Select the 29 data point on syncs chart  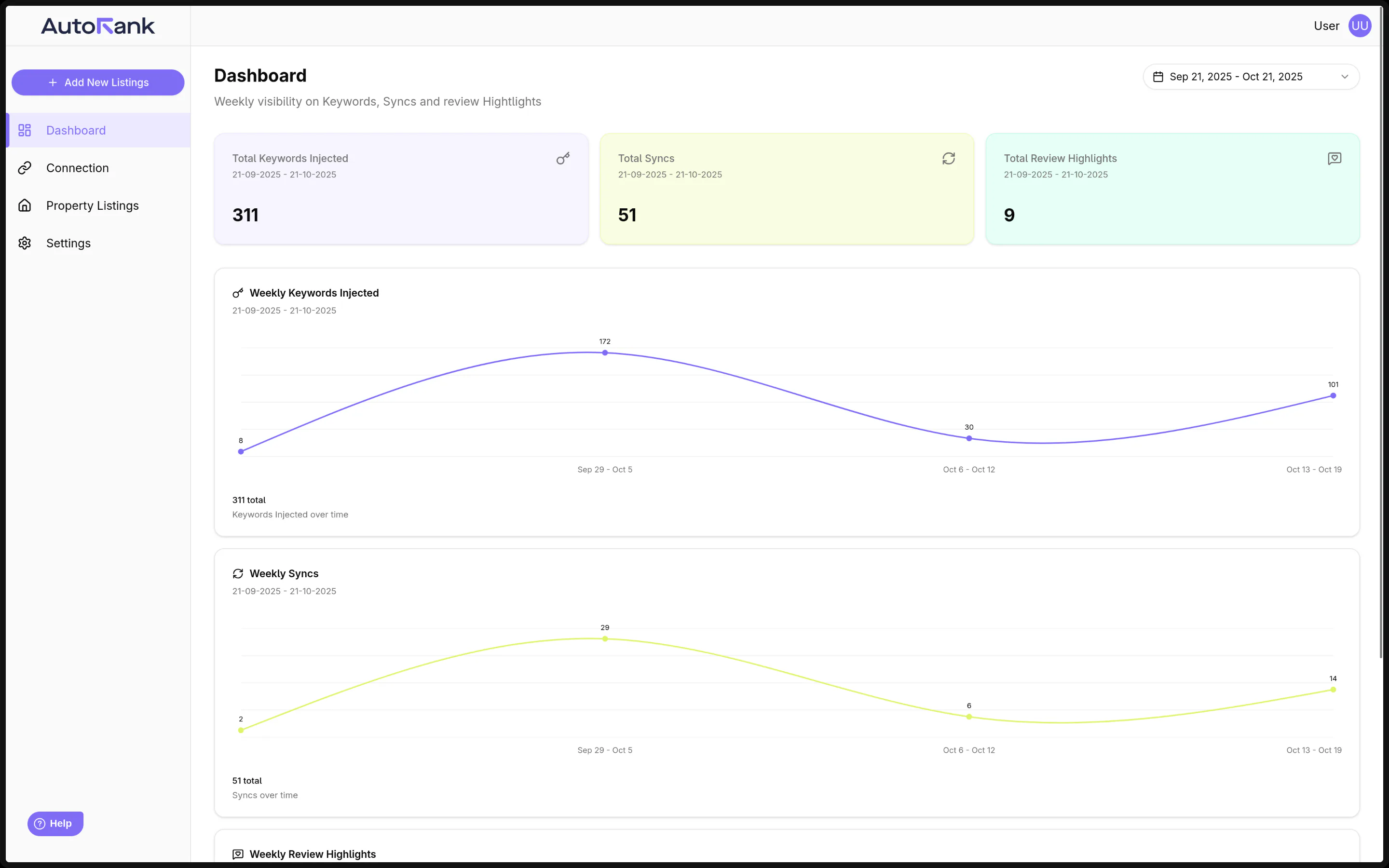click(605, 638)
